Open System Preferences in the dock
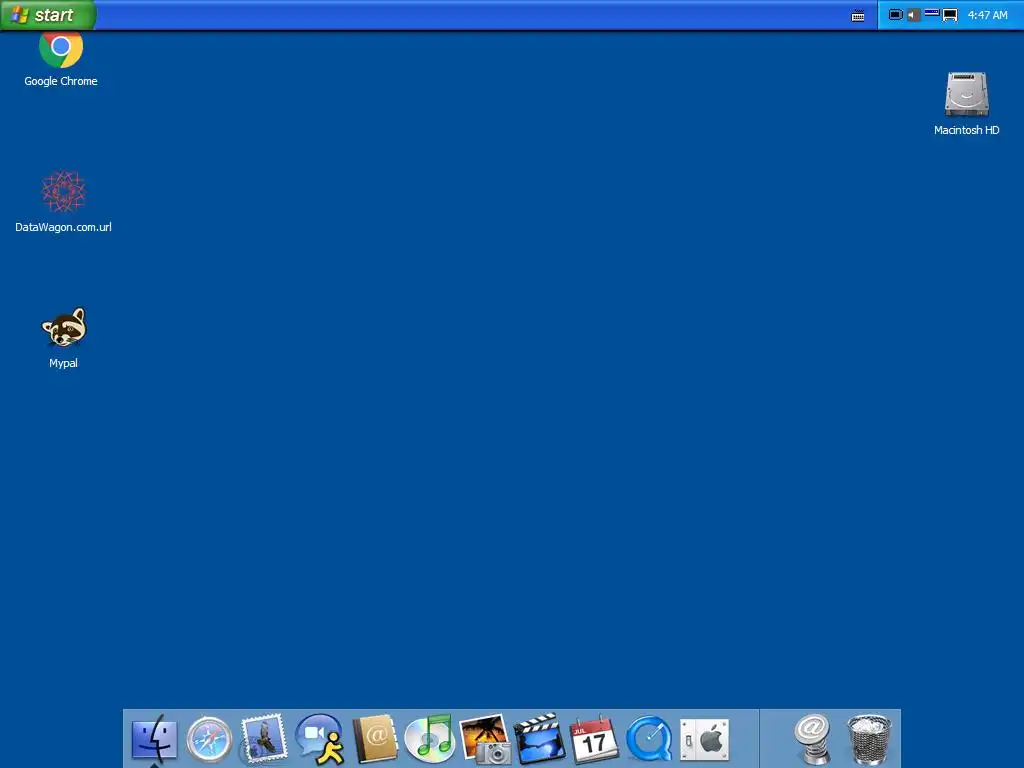The image size is (1024, 768). pos(704,740)
